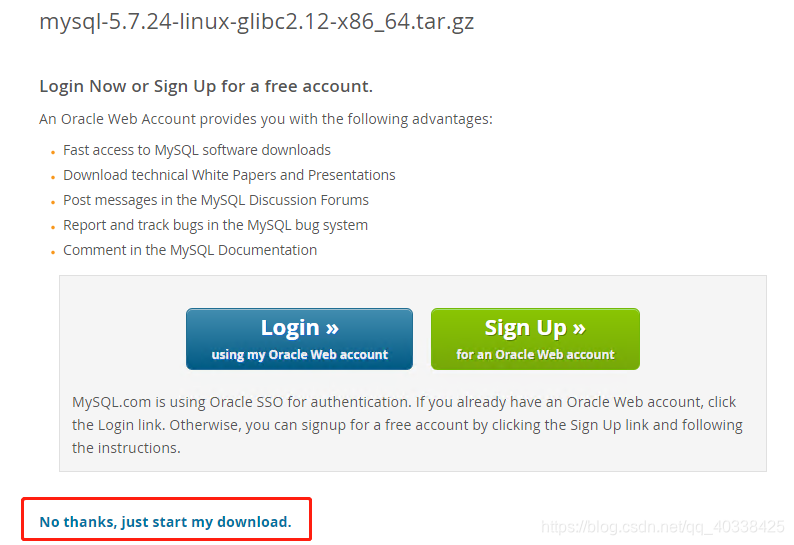Select the Comment in MySQL Documentation item
794x545 pixels.
(x=190, y=250)
